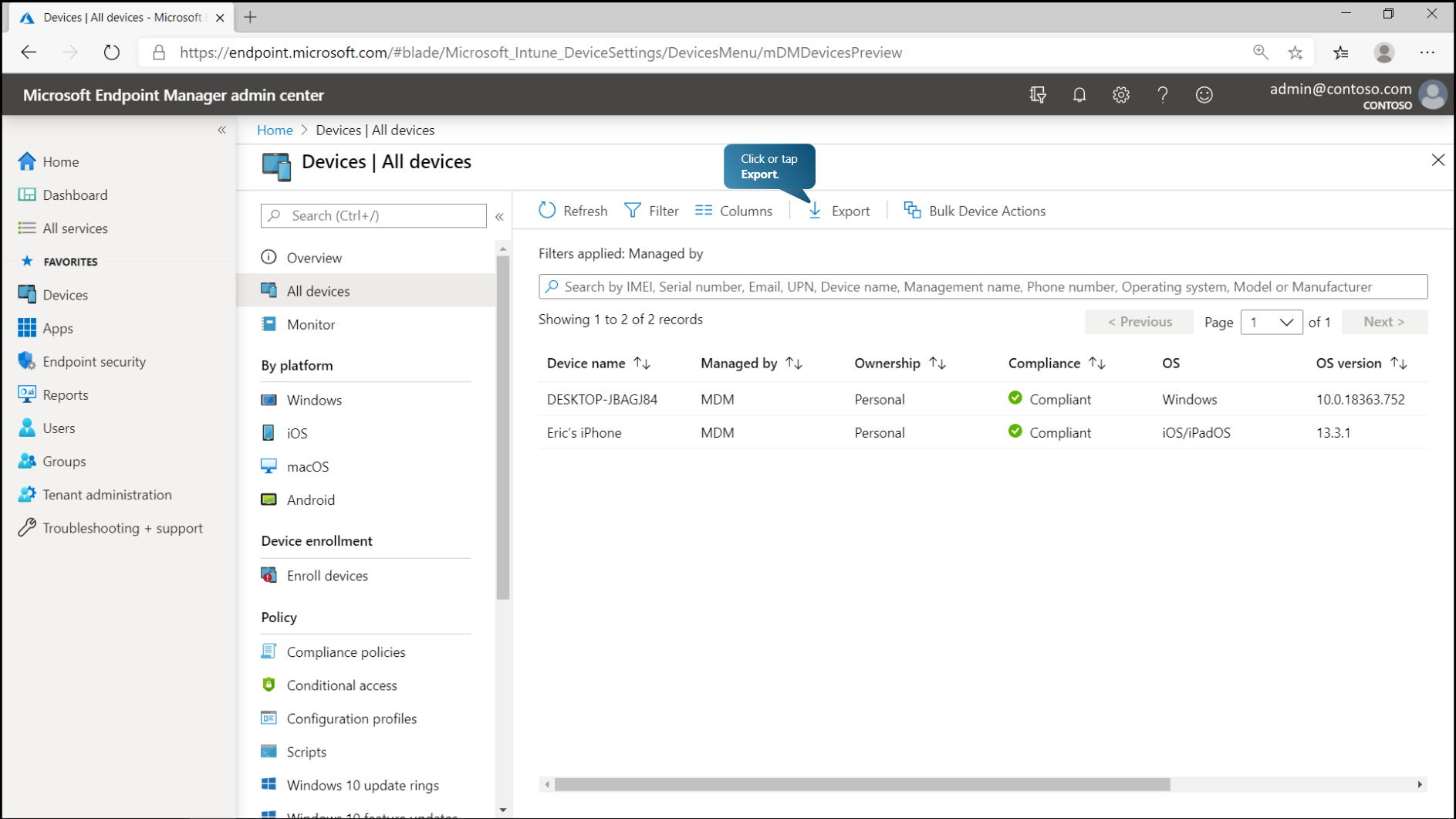Open the Columns chooser
This screenshot has width=1456, height=819.
pyautogui.click(x=734, y=211)
